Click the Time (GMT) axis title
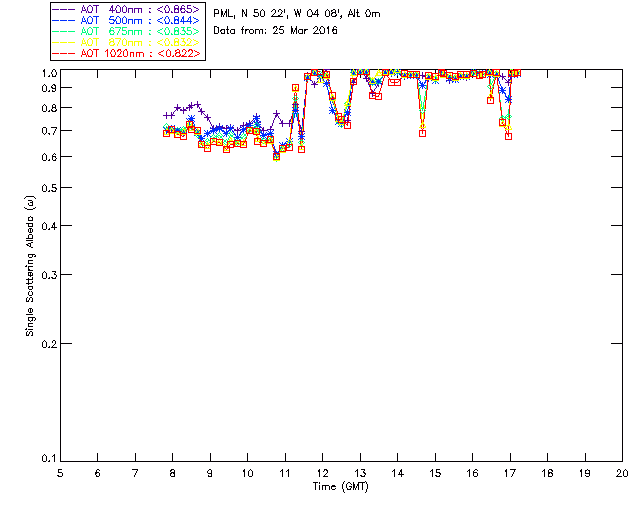This screenshot has width=640, height=512. [341, 487]
